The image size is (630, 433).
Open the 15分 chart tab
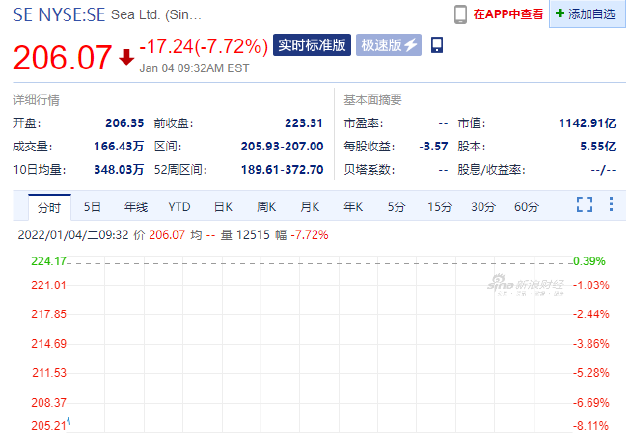[440, 207]
